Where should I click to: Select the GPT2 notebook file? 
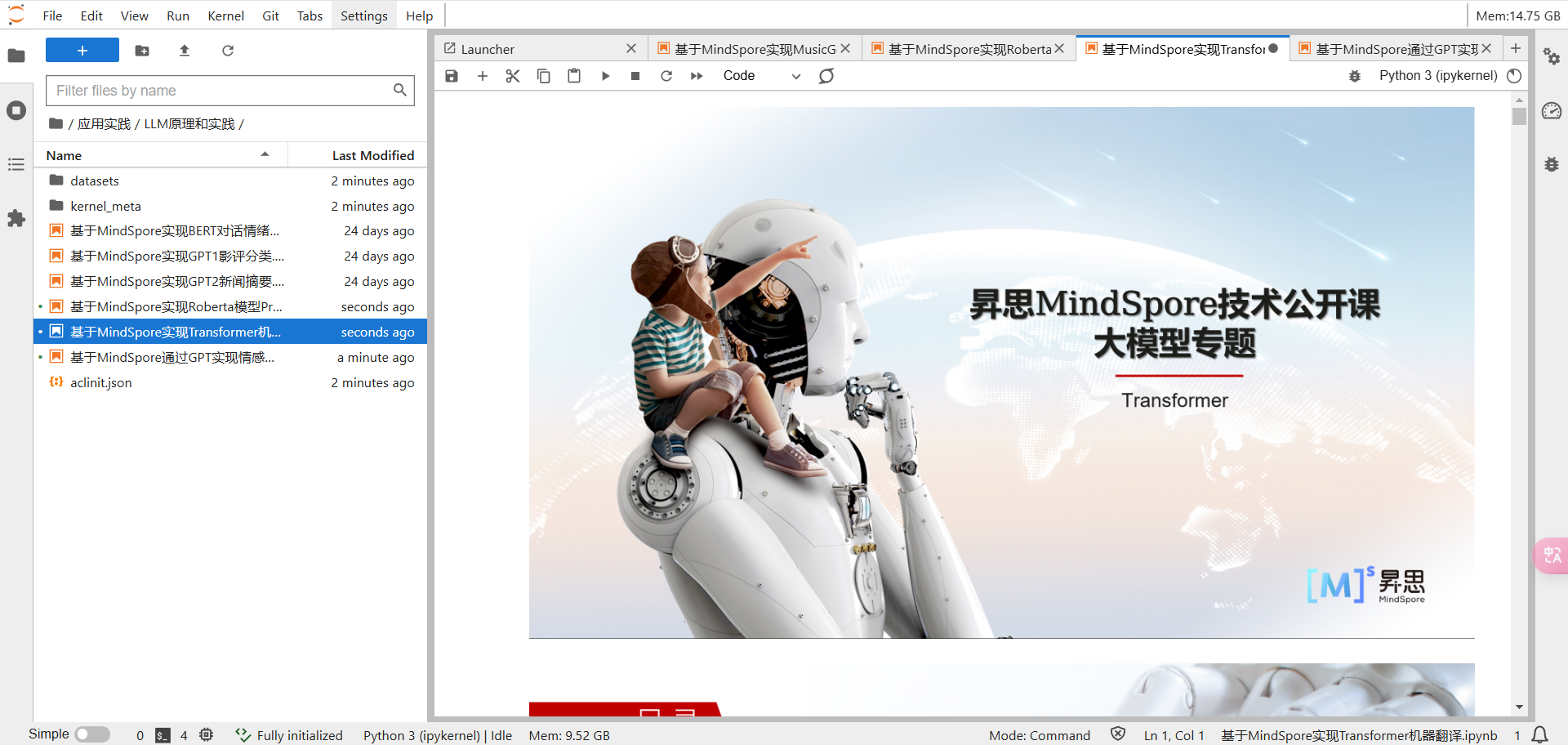(x=230, y=282)
